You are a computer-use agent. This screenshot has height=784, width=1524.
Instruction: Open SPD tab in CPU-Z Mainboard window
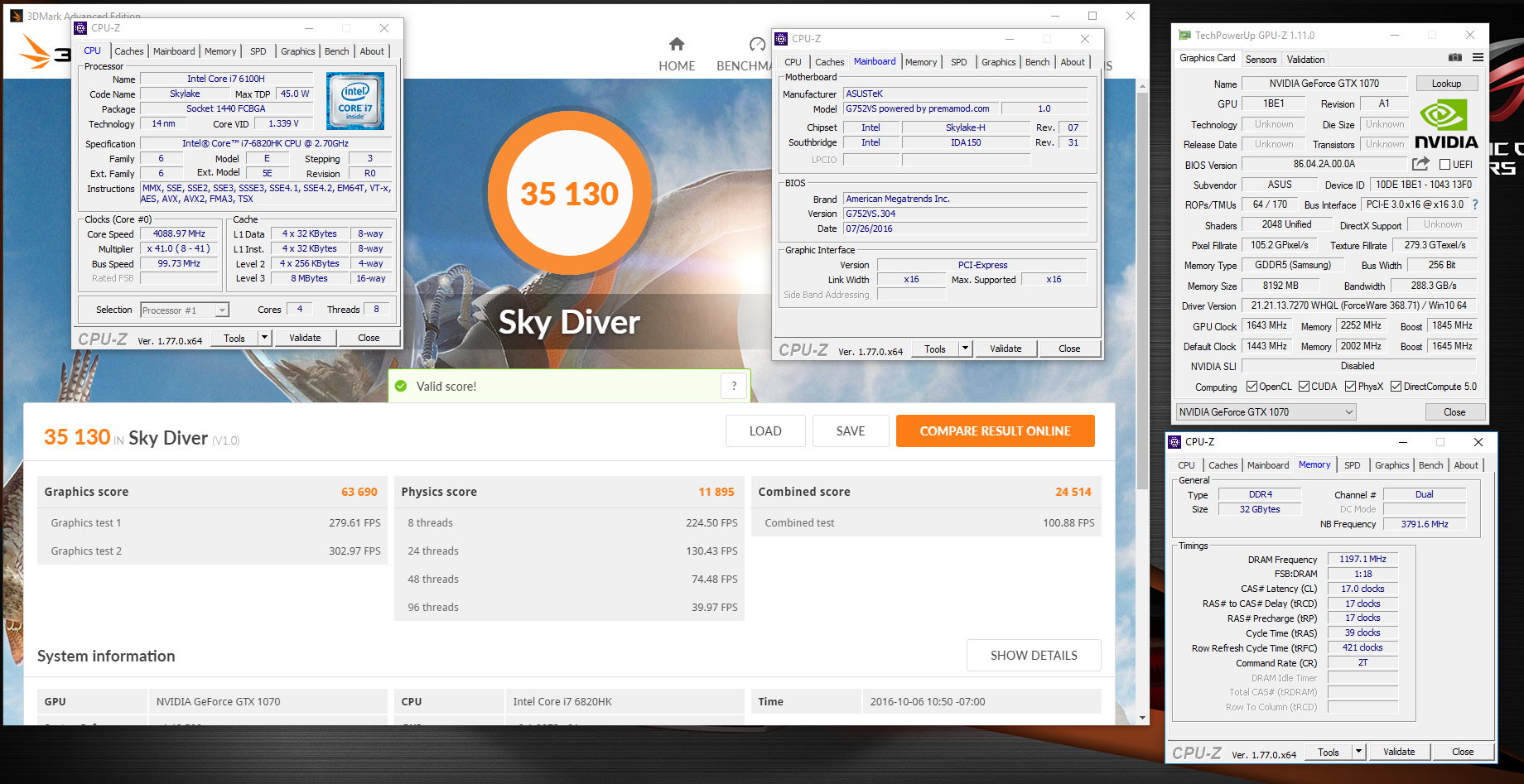958,62
